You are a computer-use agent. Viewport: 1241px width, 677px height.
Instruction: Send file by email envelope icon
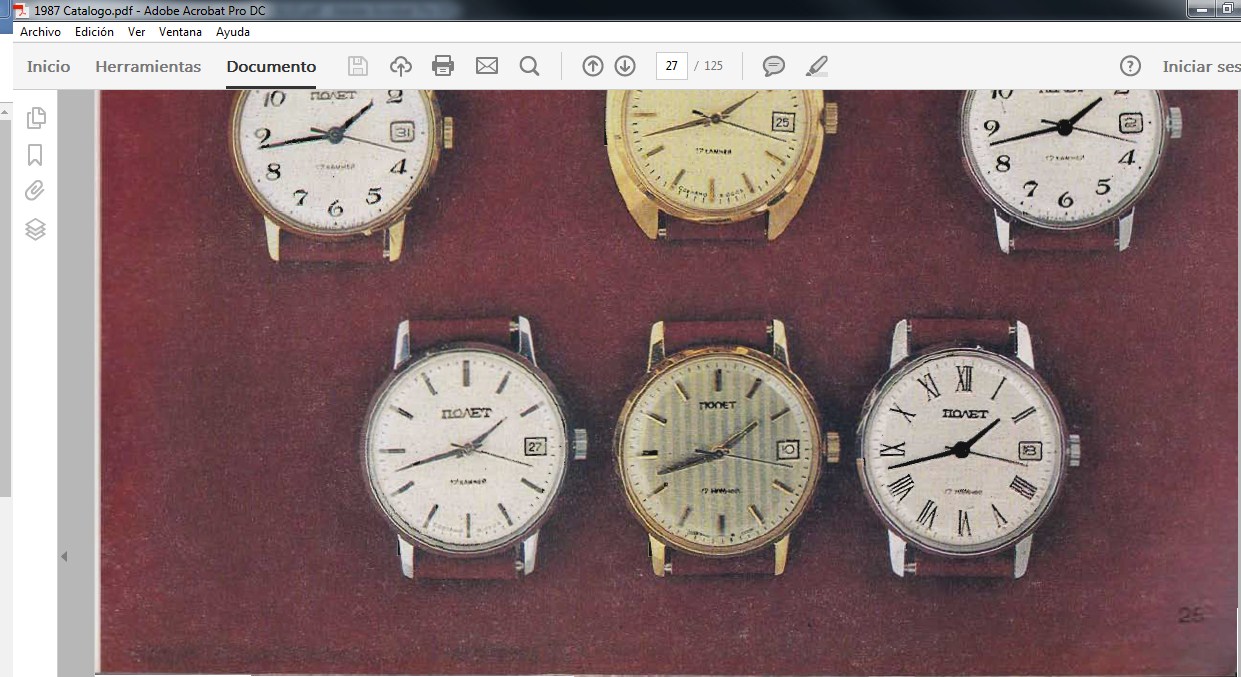point(486,66)
